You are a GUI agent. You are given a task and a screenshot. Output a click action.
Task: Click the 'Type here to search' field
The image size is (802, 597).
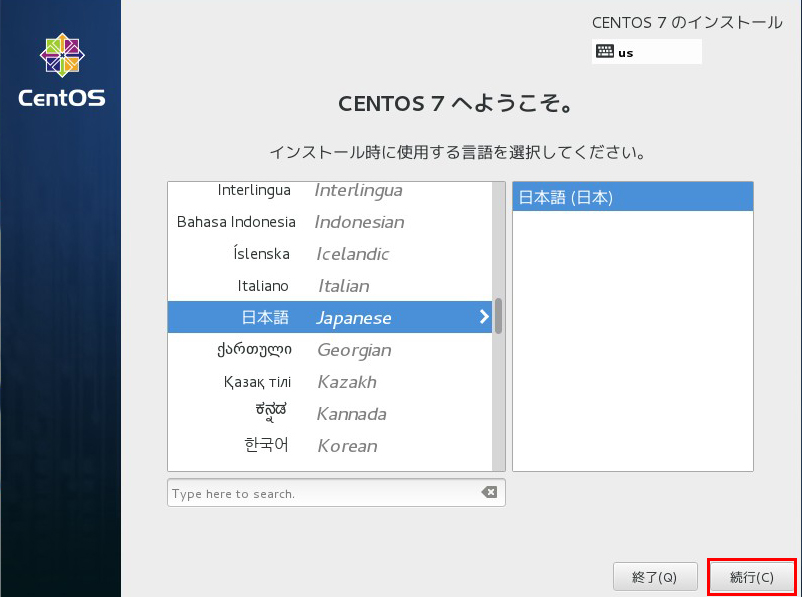320,493
